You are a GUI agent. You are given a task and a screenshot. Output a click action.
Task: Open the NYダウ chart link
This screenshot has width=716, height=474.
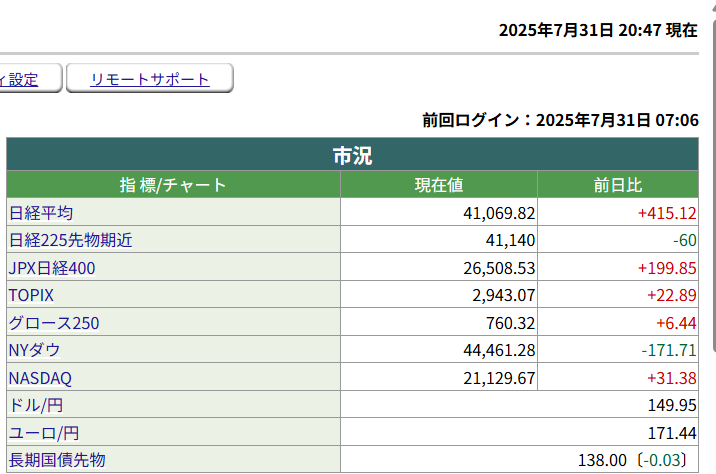(x=35, y=350)
